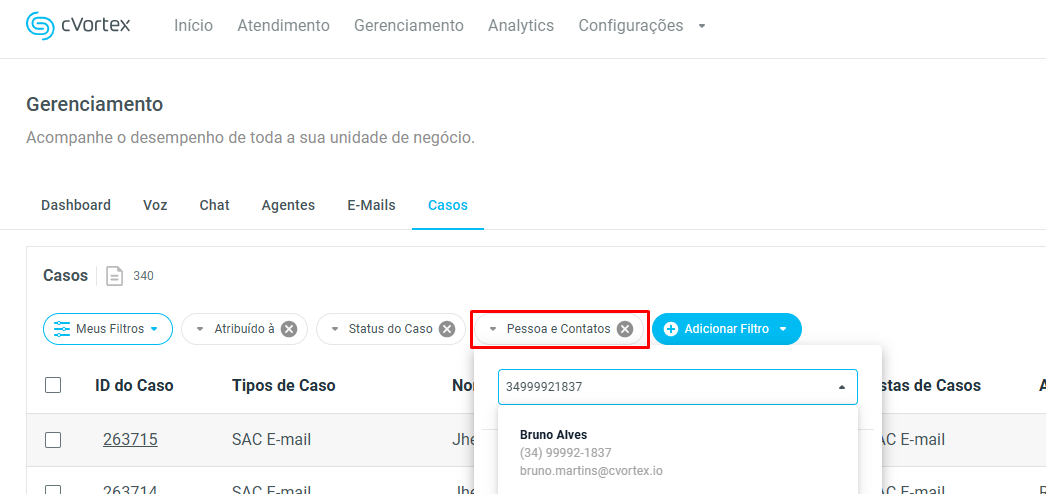Open case ID 263715 link
Viewport: 1046px width, 494px height.
click(x=130, y=440)
